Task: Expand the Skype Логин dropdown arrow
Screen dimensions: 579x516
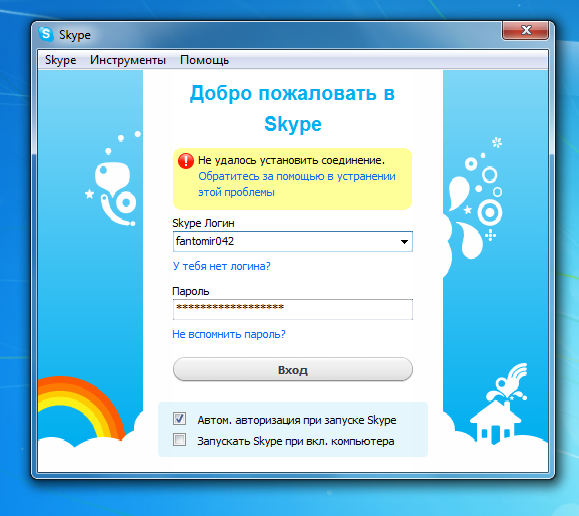Action: 404,242
